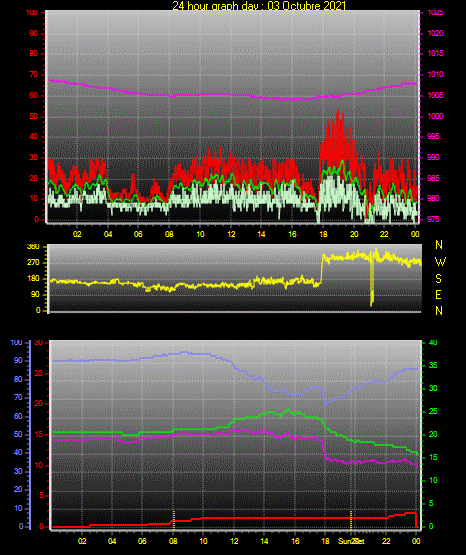This screenshot has width=466, height=555.
Task: Click the 22 hour label under the bottom chart
Action: (386, 541)
